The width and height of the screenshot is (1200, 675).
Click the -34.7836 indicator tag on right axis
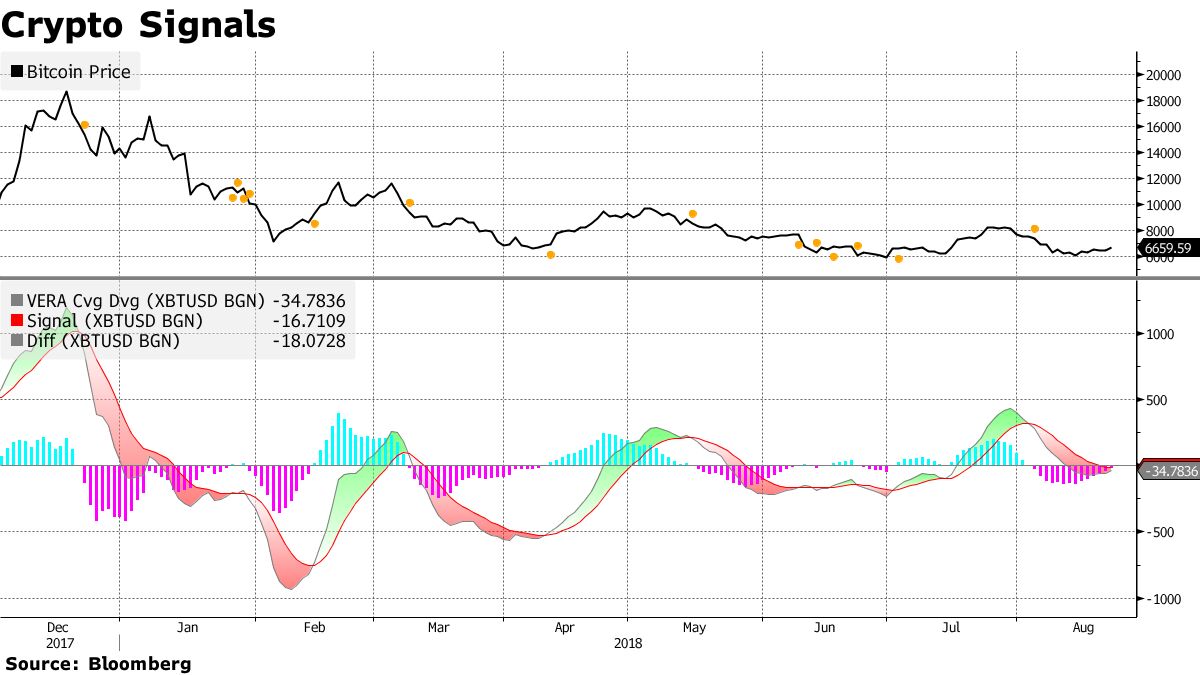pos(1170,470)
